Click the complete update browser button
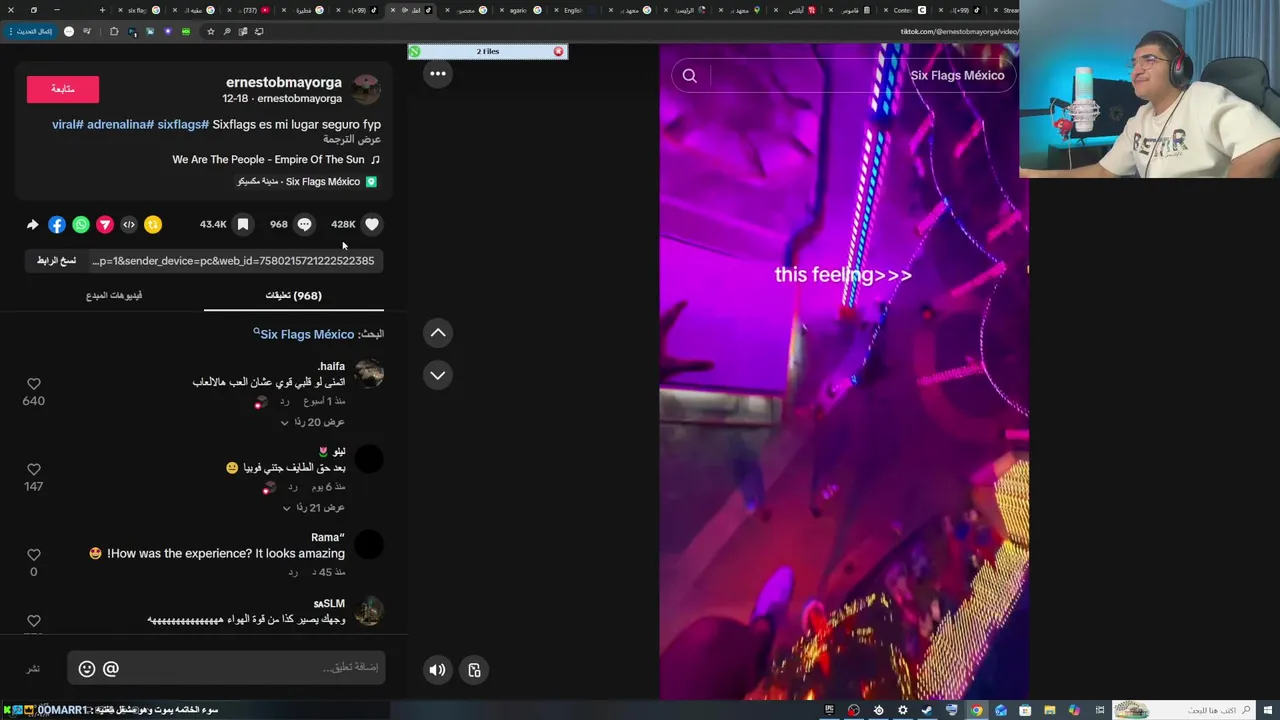1280x720 pixels. click(x=30, y=31)
